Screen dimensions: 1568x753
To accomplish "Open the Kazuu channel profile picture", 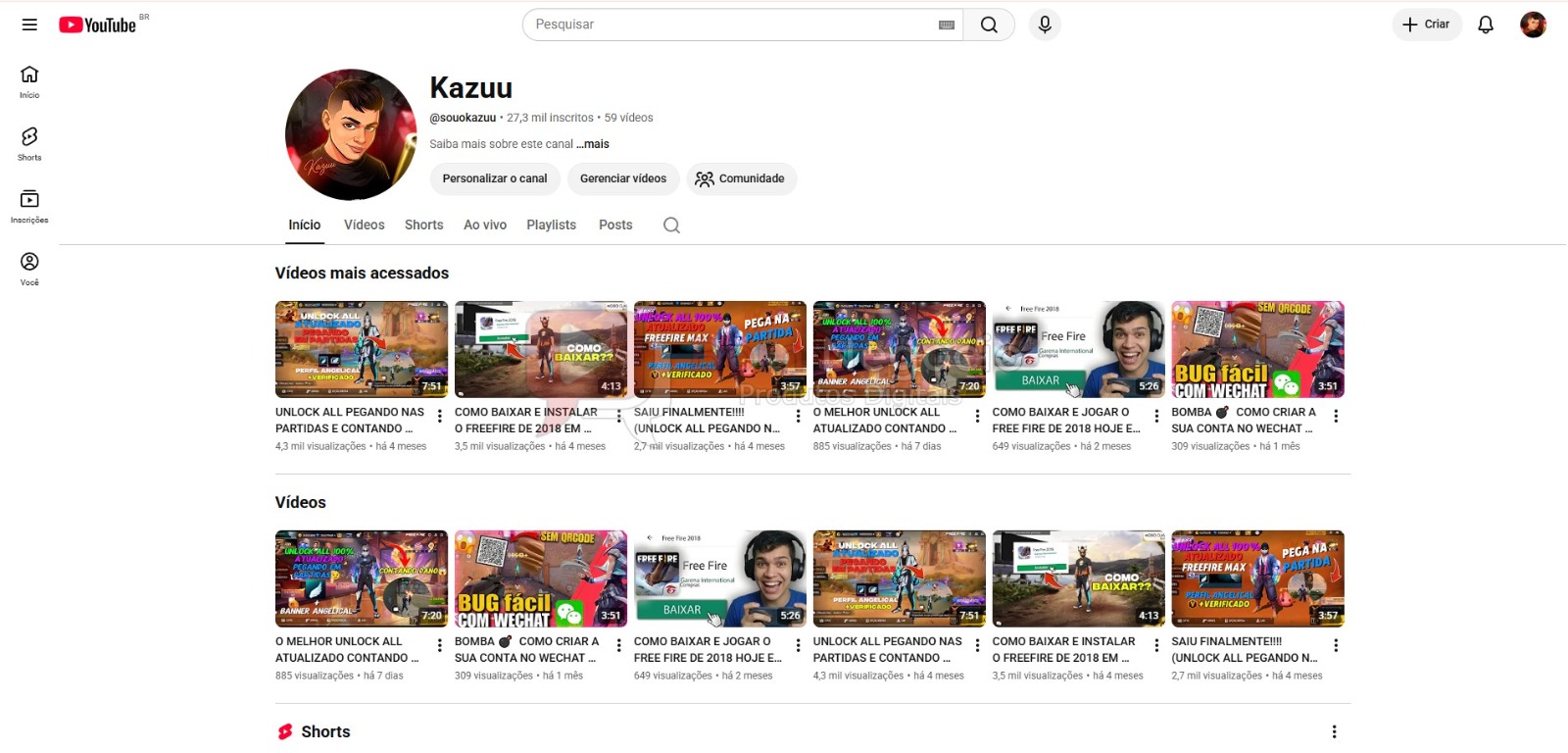I will pos(350,134).
